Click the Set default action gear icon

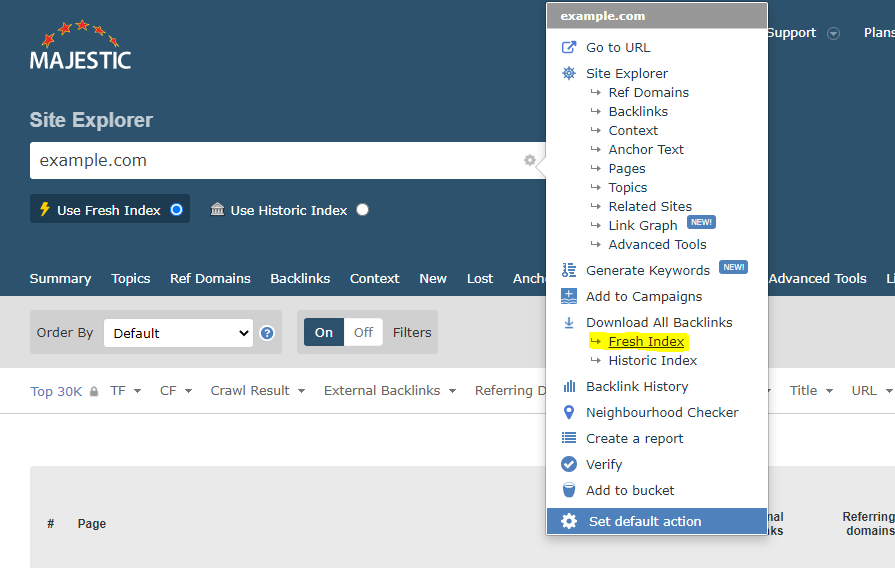point(569,521)
